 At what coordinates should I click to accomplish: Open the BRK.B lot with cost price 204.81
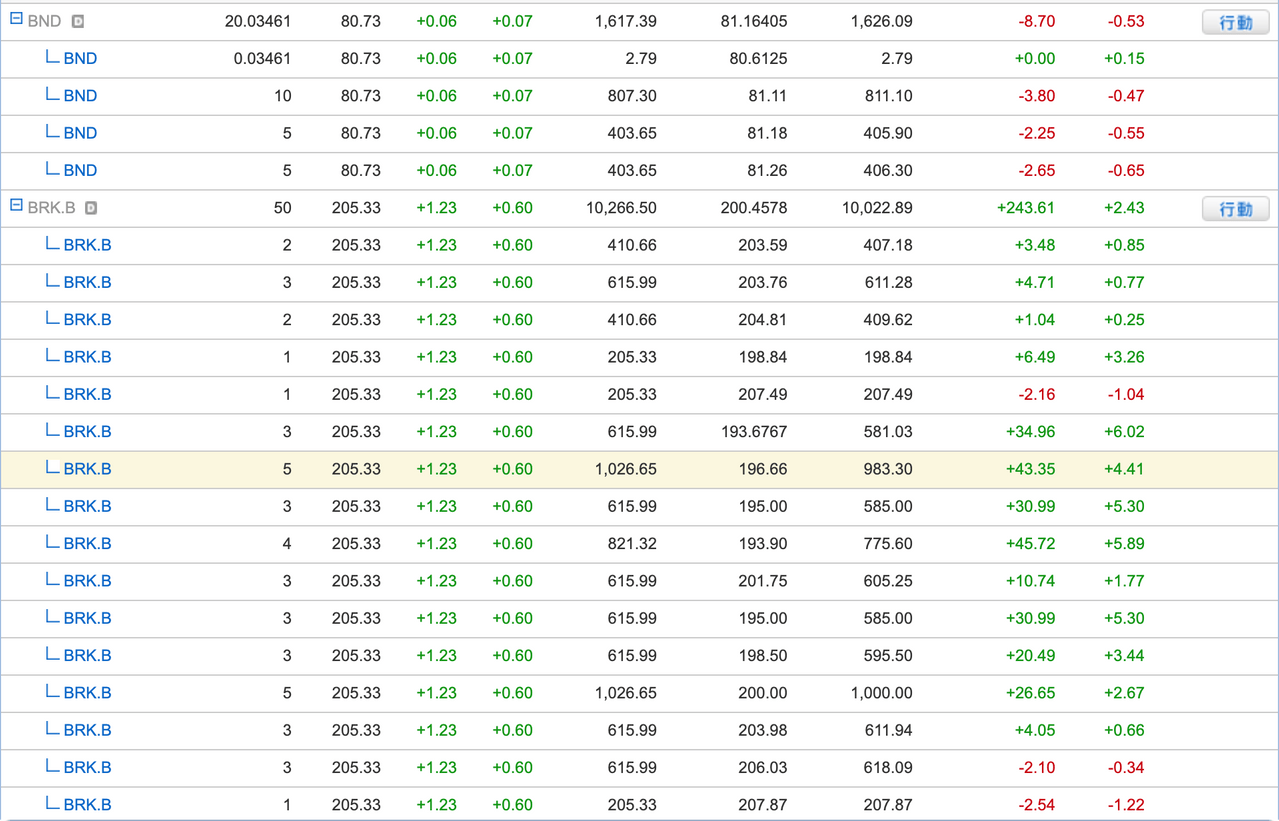click(x=87, y=320)
